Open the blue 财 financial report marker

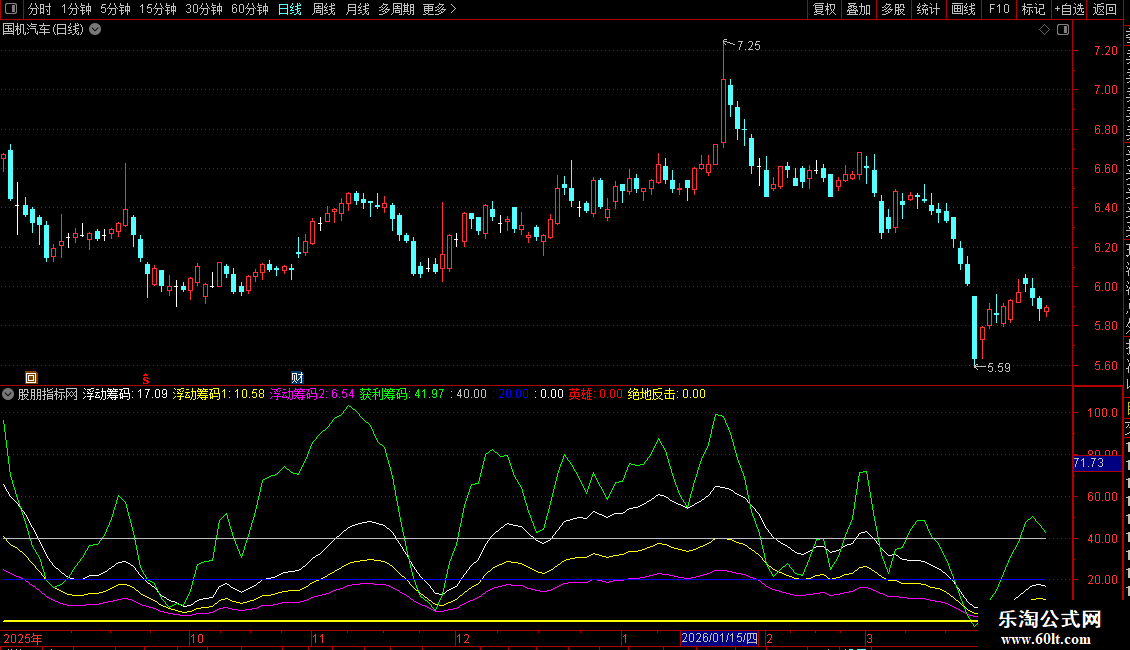[x=297, y=377]
